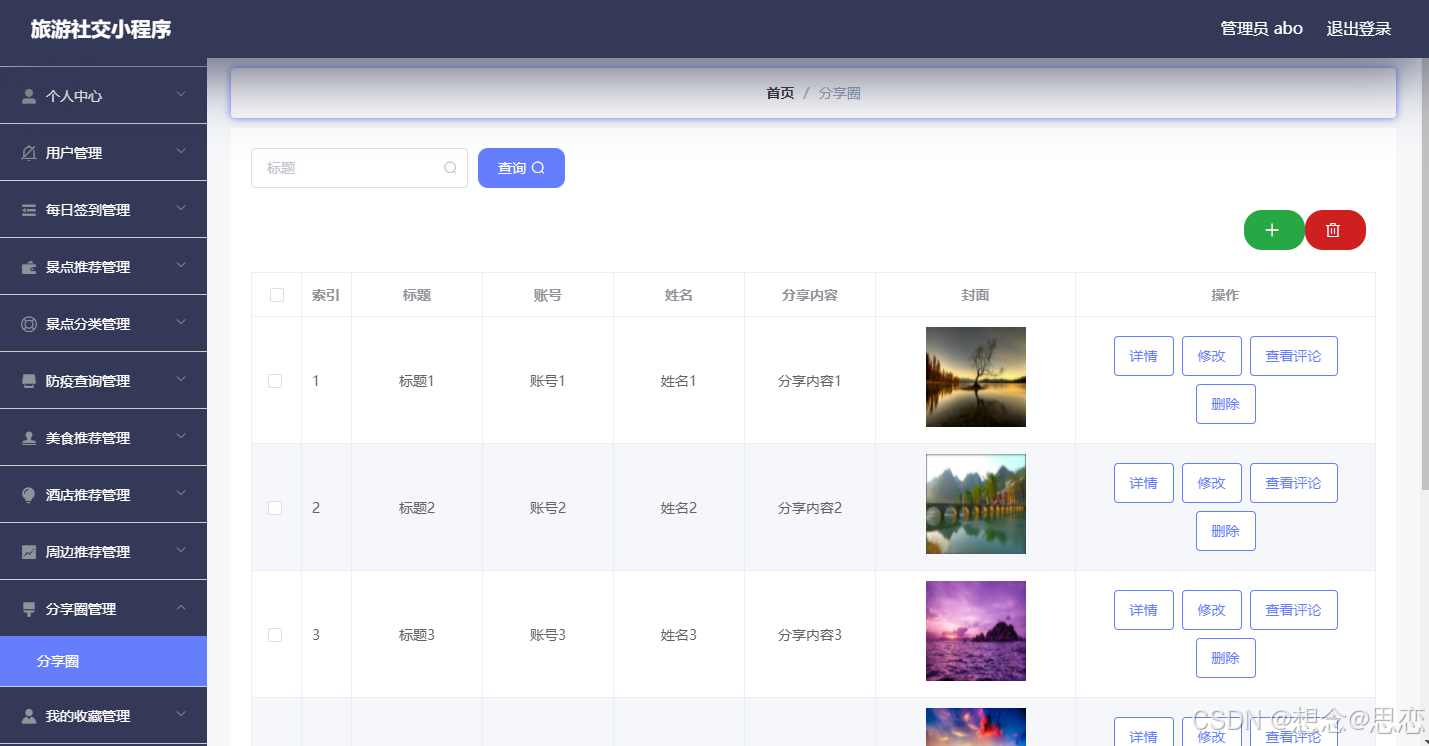This screenshot has width=1429, height=746.
Task: Click the magnifier icon inside 标题 search field
Action: point(450,168)
